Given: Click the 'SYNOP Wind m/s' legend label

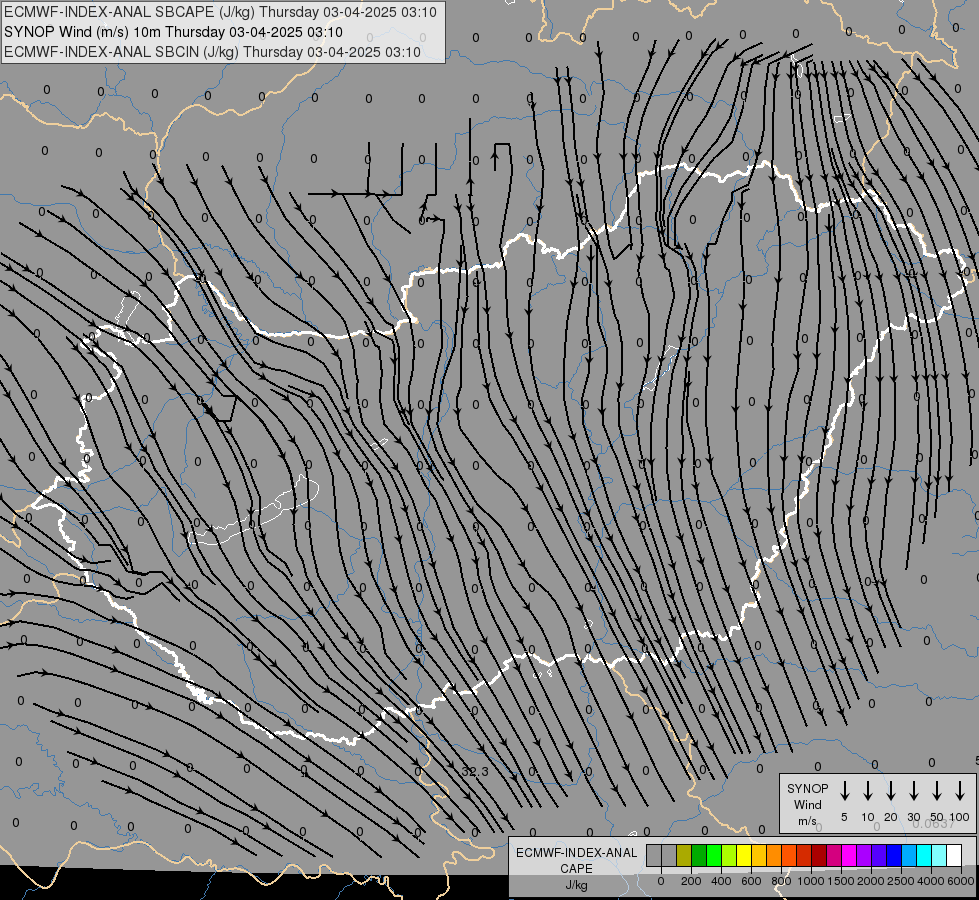Looking at the screenshot, I should click(807, 804).
